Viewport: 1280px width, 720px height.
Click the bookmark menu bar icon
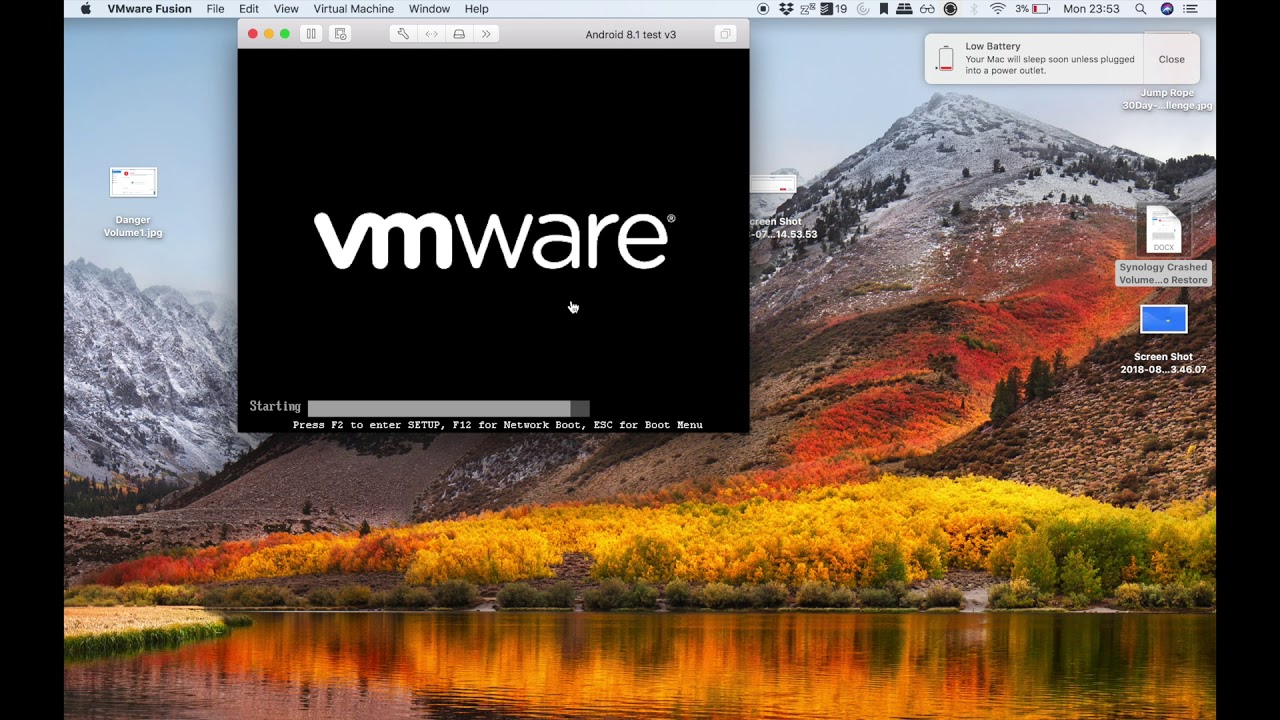pos(884,9)
